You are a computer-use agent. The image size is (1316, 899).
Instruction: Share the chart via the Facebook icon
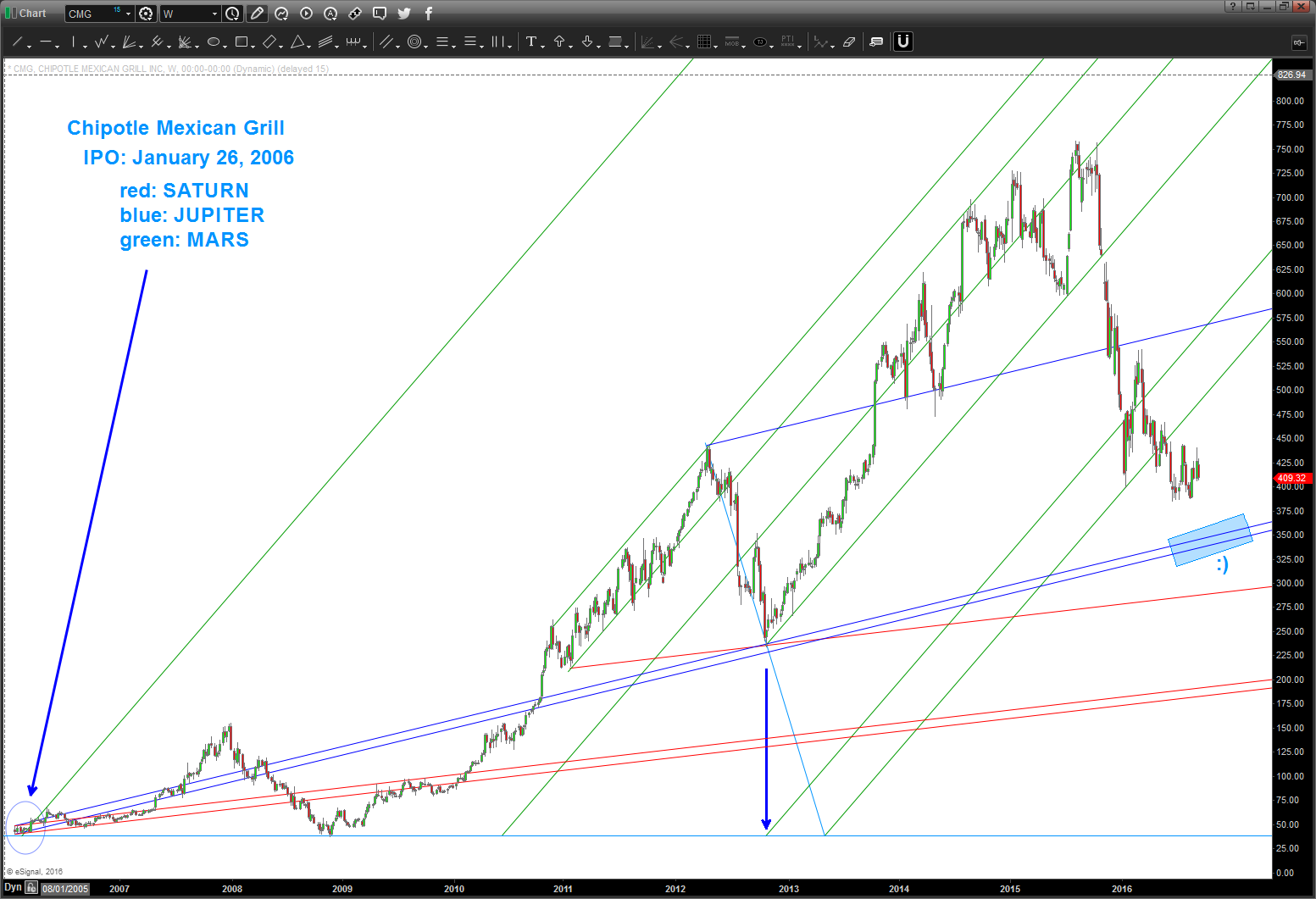(428, 13)
